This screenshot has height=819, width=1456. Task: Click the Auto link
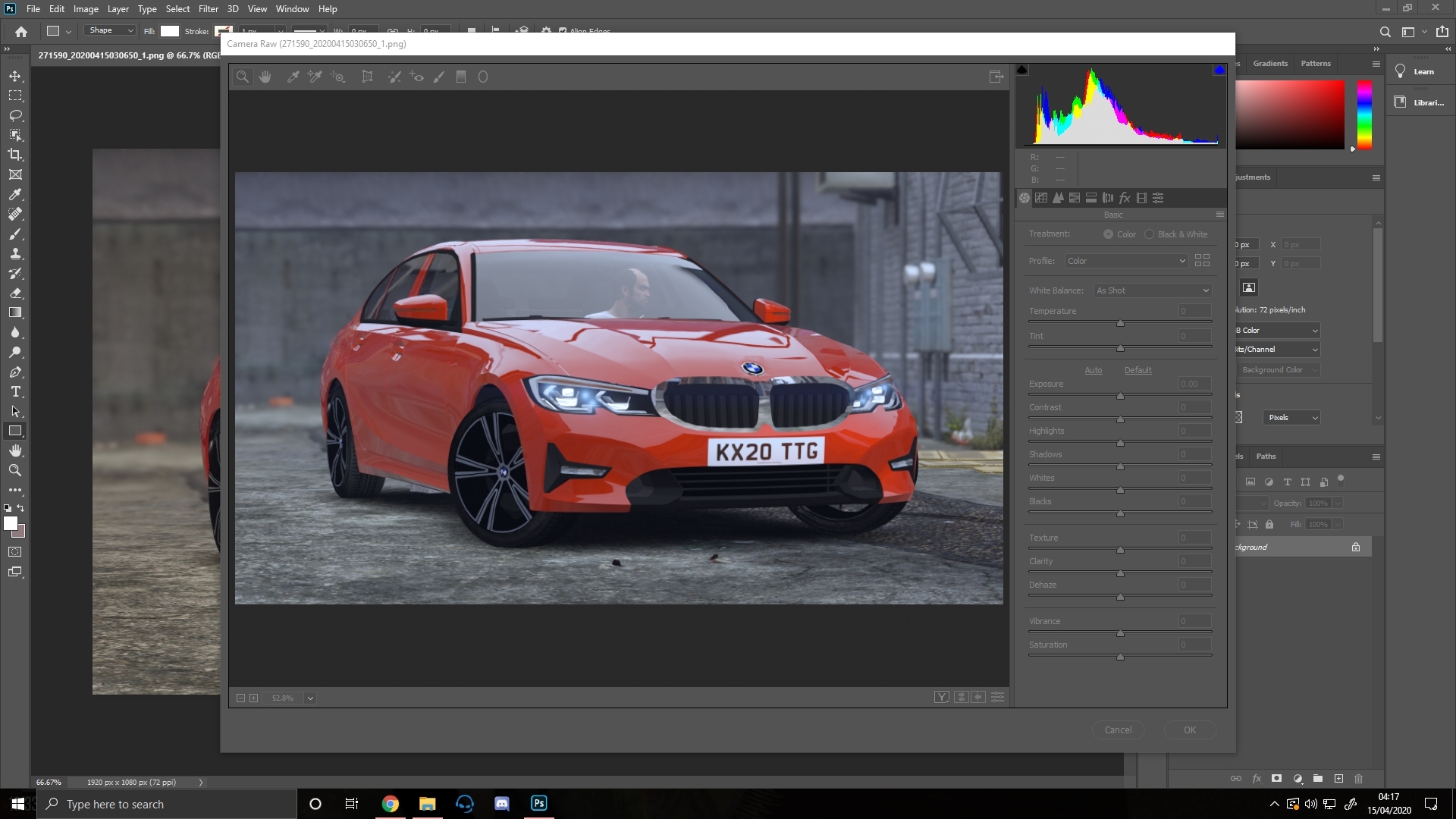(1093, 370)
